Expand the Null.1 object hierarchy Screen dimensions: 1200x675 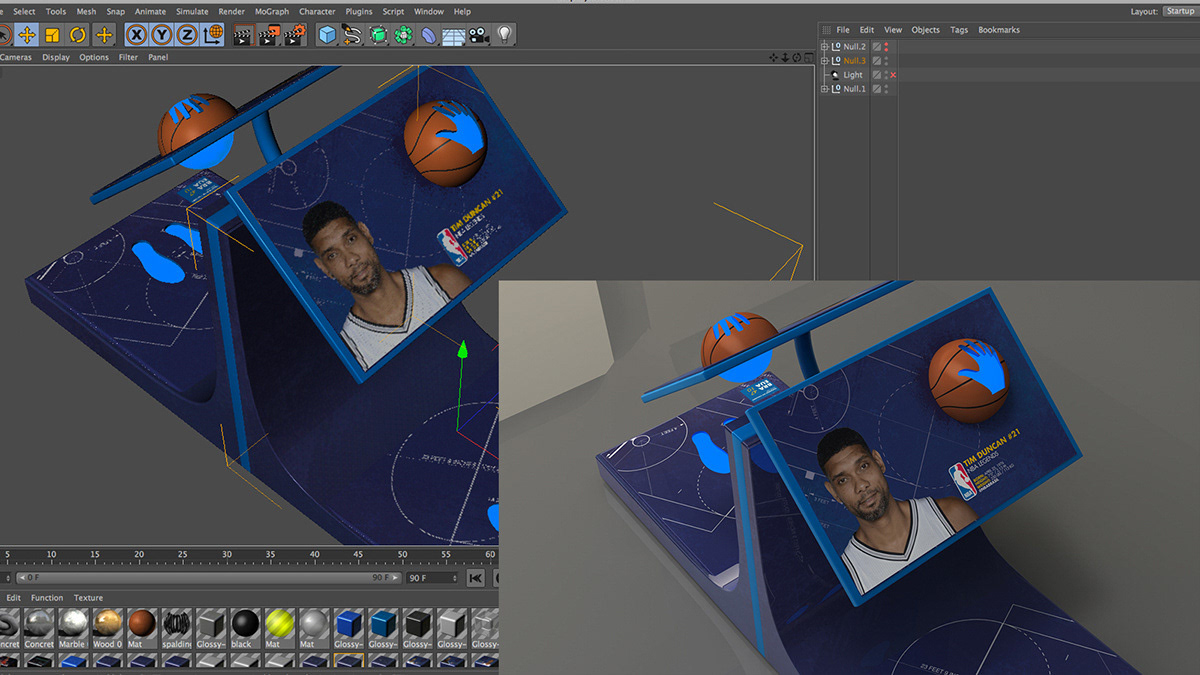click(x=825, y=89)
